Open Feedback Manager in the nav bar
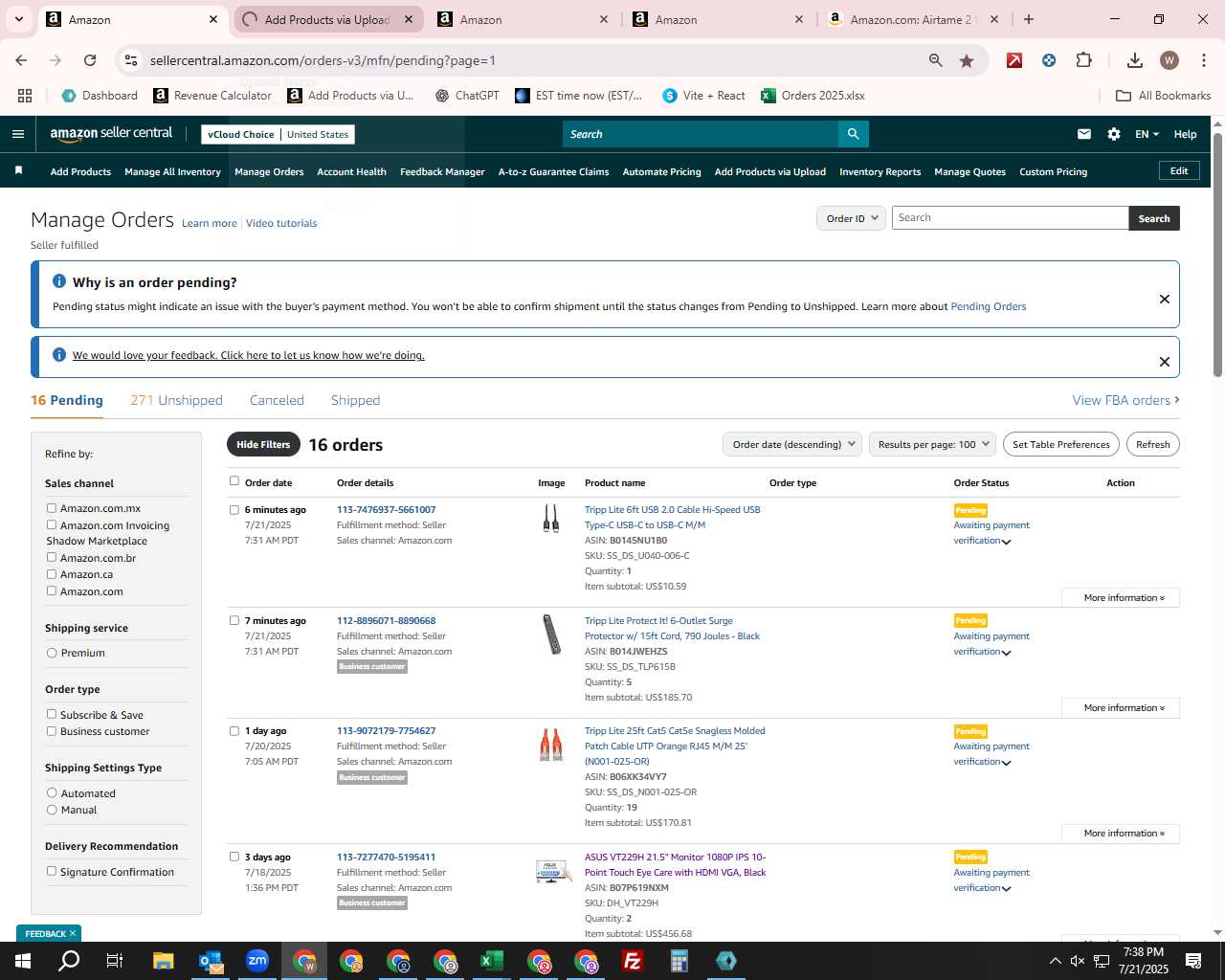The height and width of the screenshot is (980, 1225). click(442, 171)
